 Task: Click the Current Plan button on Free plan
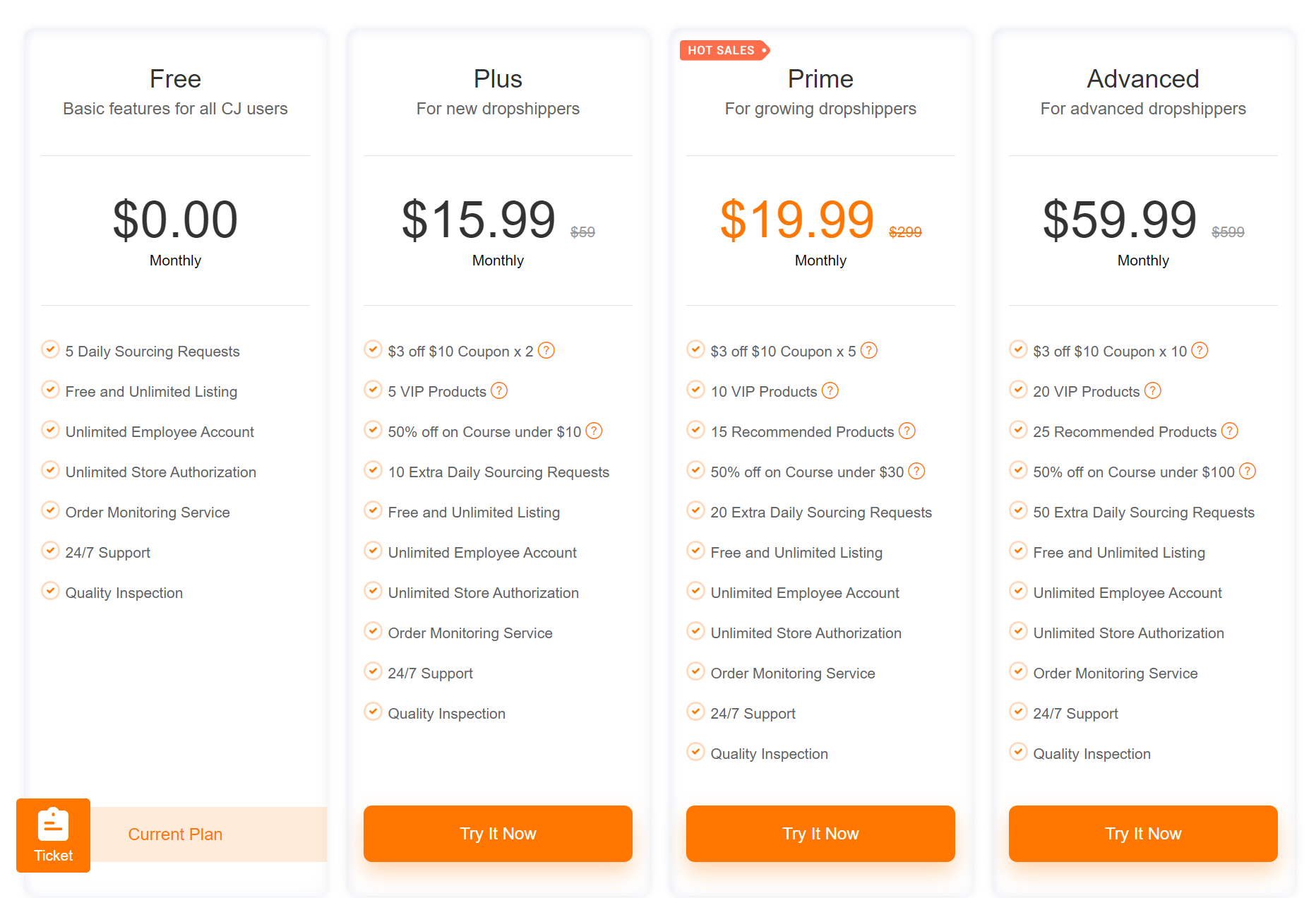pos(175,834)
